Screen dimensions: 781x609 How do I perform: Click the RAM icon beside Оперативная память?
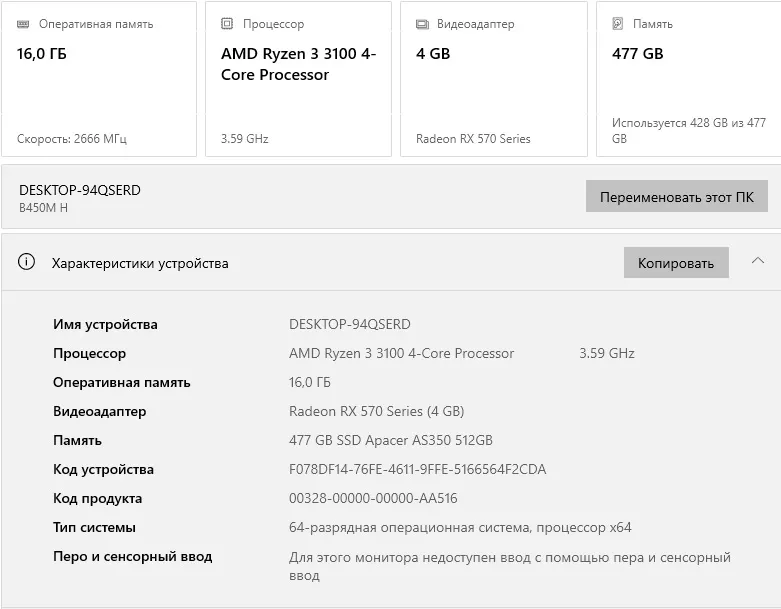tap(23, 24)
